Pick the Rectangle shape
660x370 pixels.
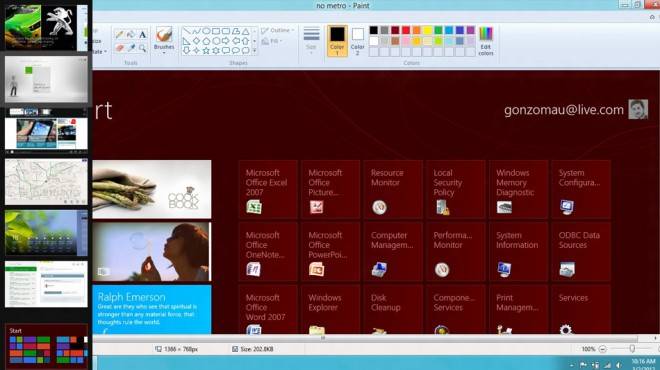pyautogui.click(x=216, y=32)
